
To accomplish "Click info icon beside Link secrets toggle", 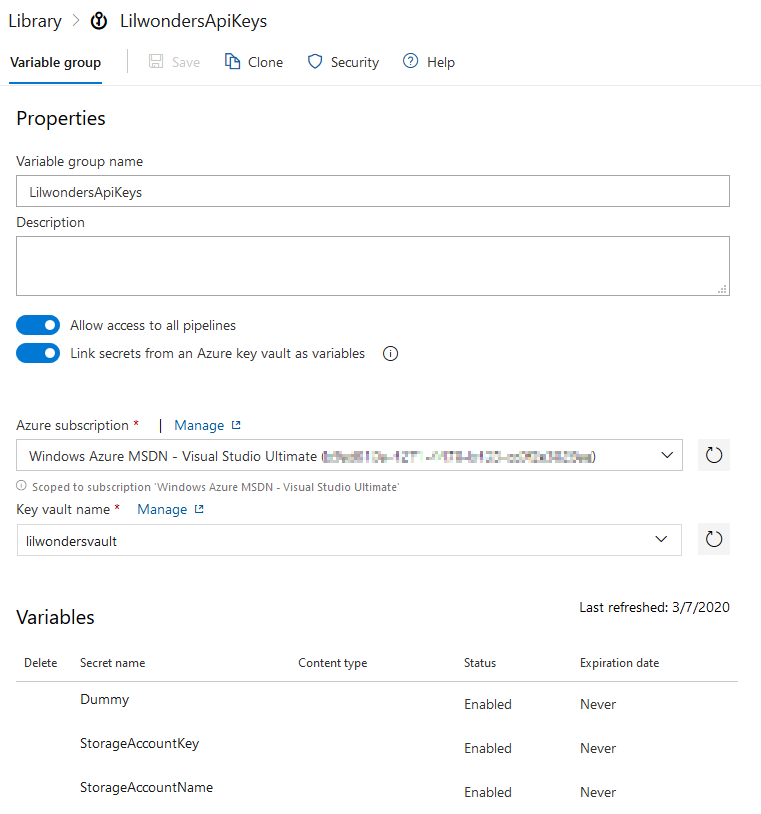I will (x=391, y=353).
